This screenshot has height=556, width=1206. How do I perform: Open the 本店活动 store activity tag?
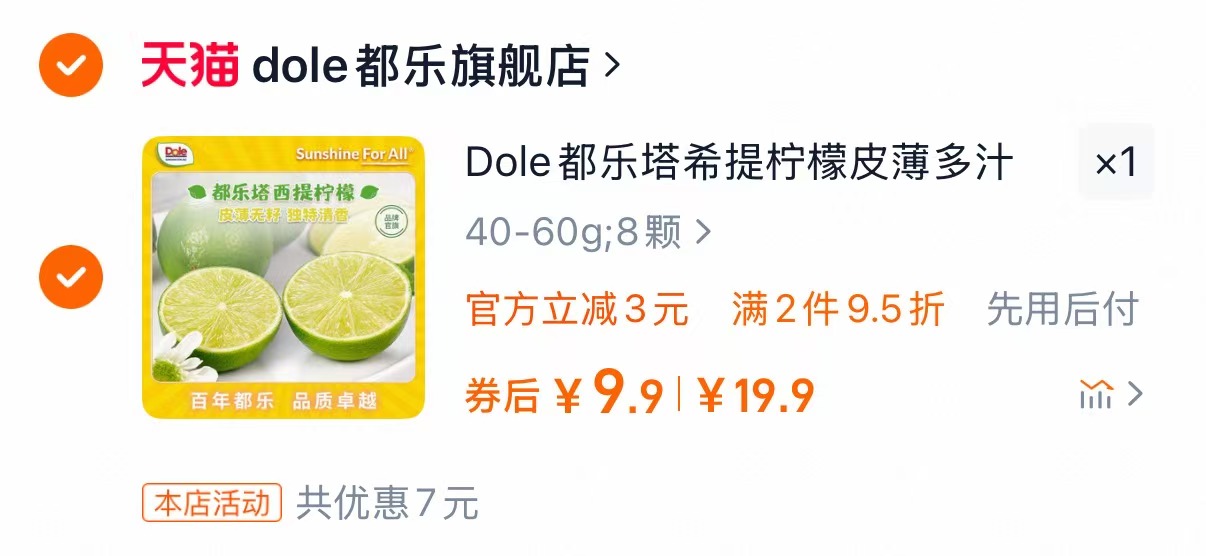[213, 503]
